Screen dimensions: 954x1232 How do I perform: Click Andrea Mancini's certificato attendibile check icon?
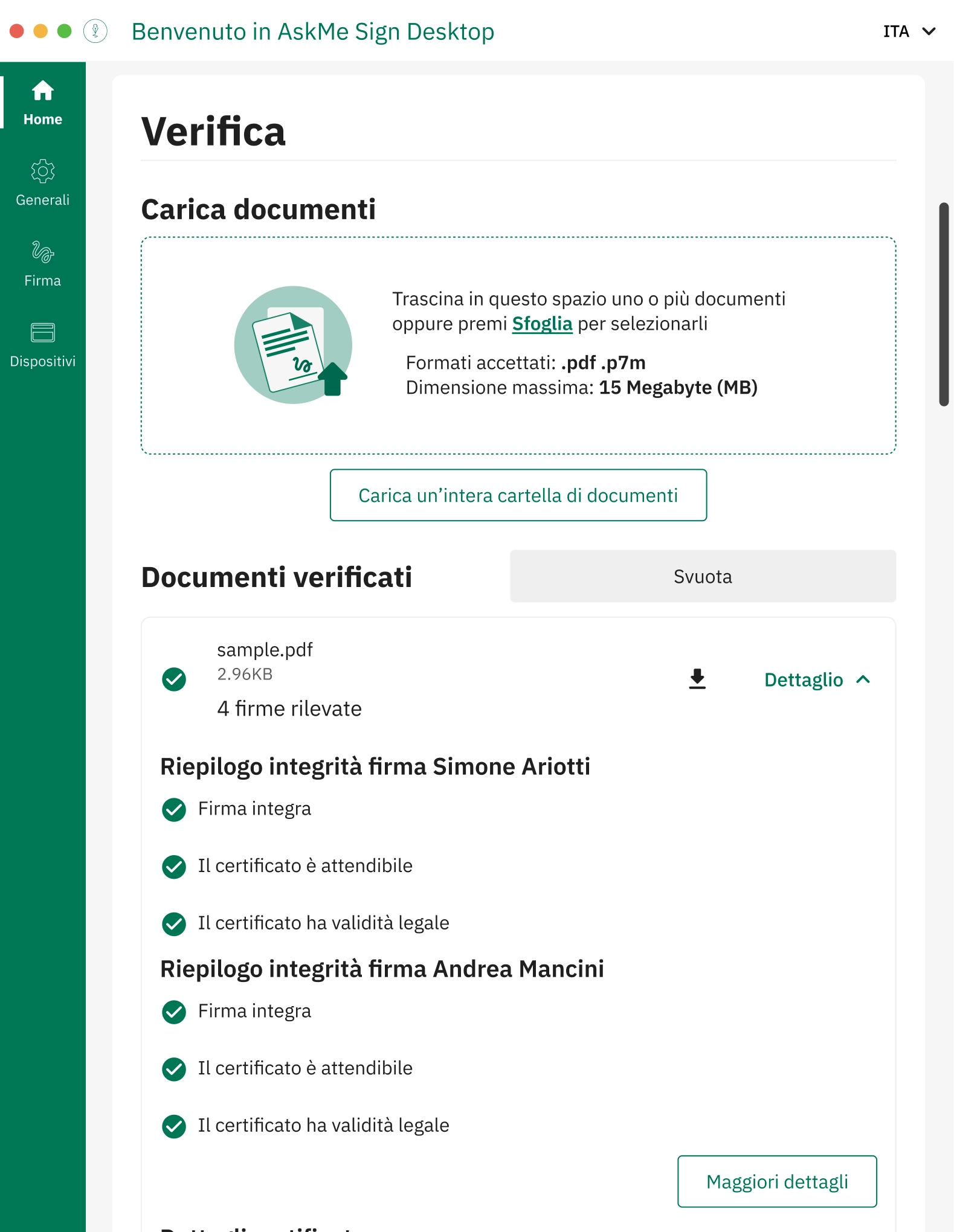coord(174,1069)
